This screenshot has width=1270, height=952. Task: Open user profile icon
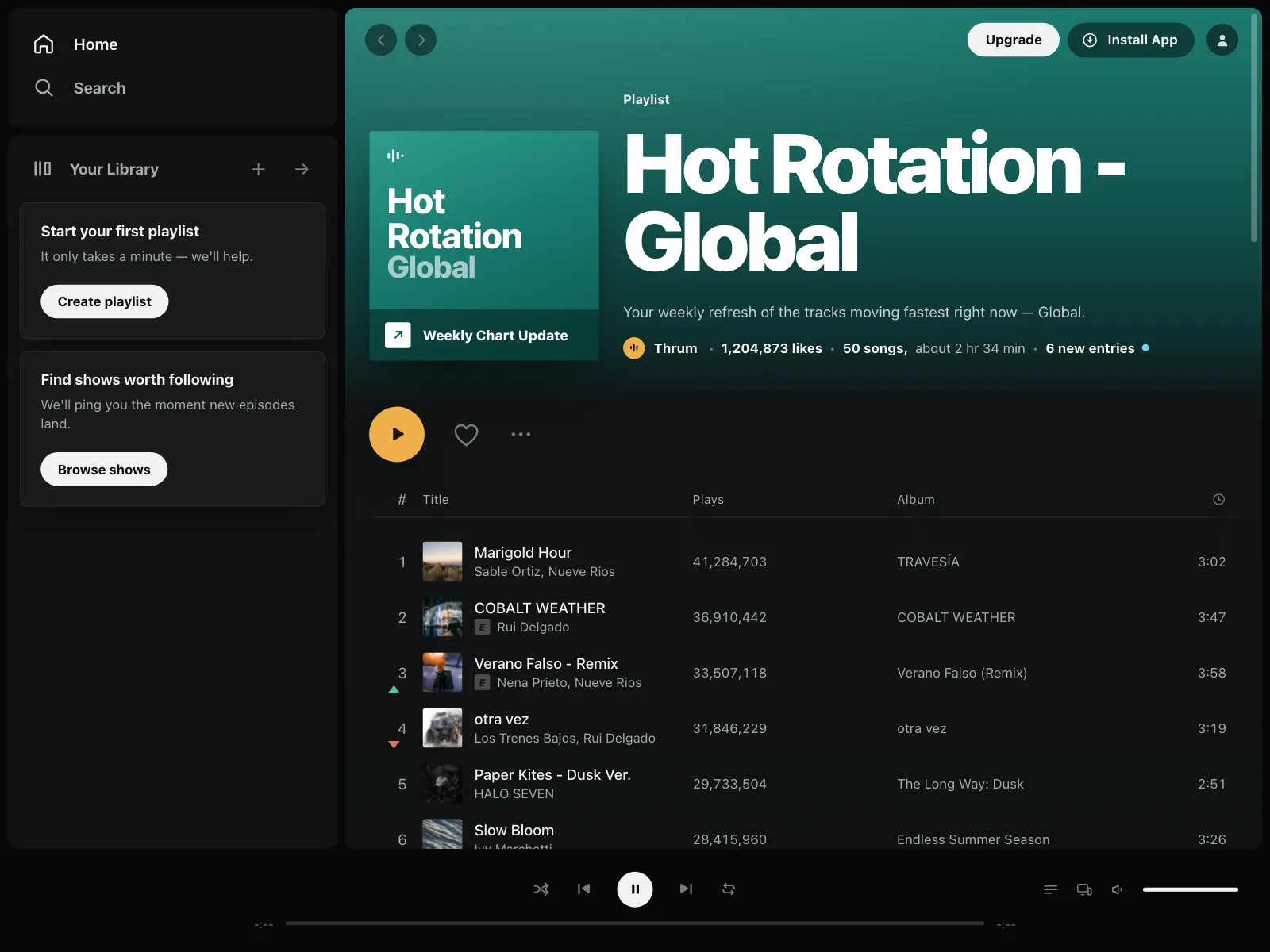tap(1222, 40)
